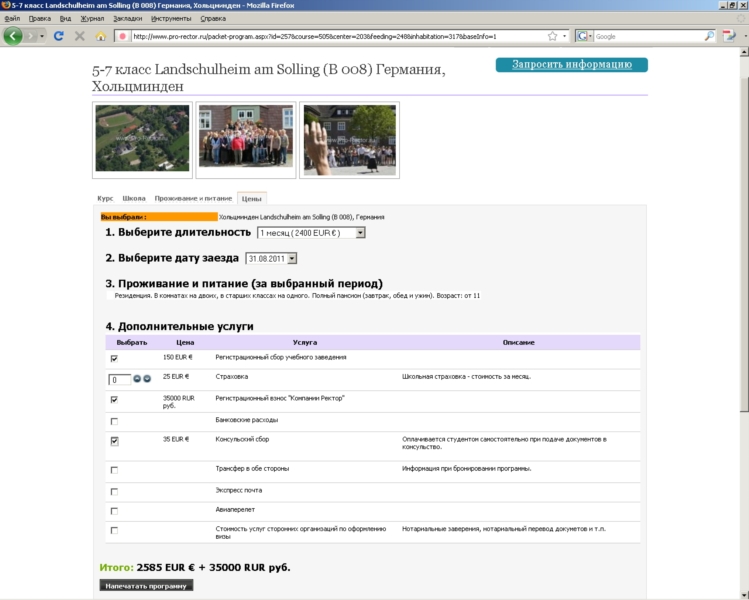Click the Вы выбрали orange label
Screen dimensions: 749x600
tap(159, 217)
